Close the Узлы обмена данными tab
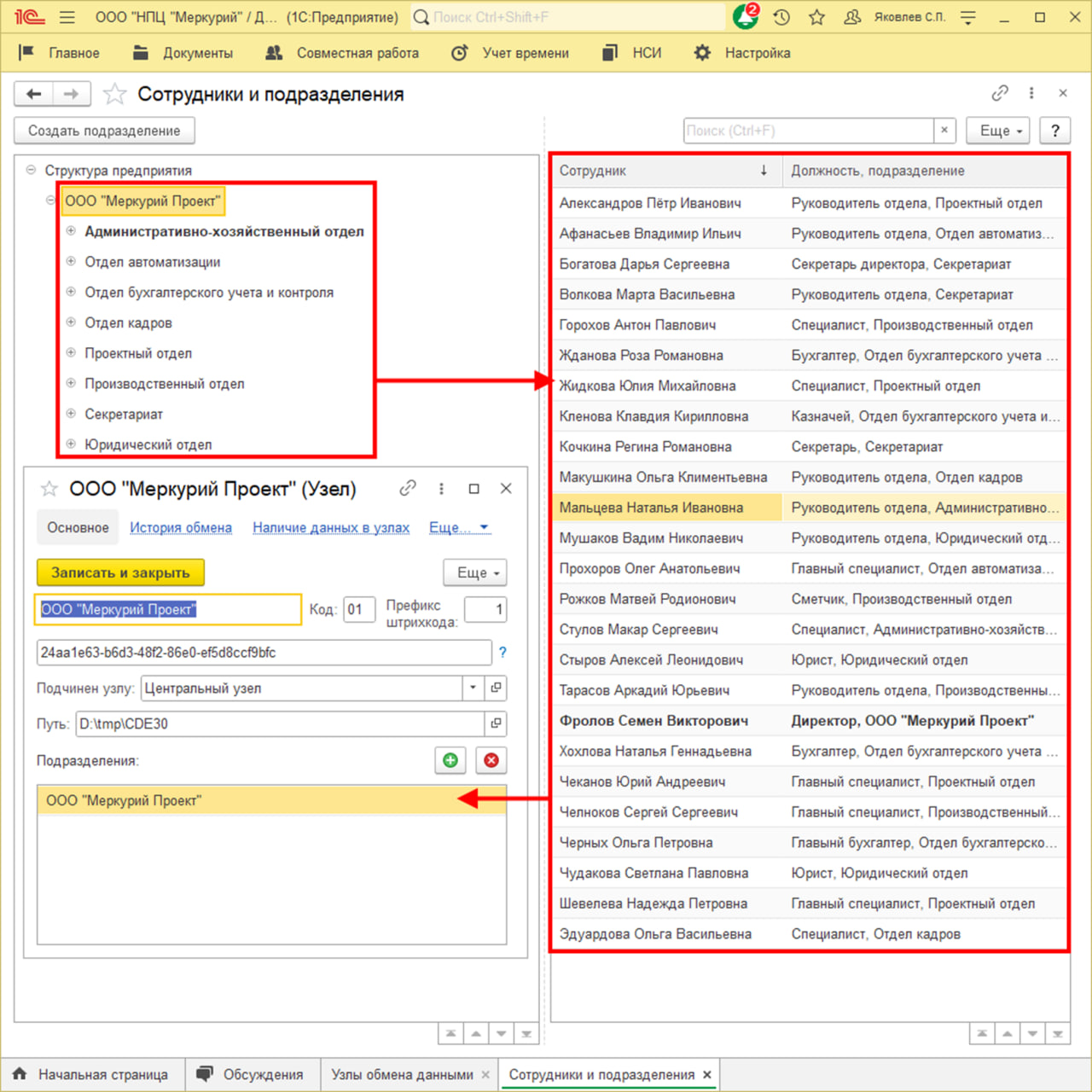 click(x=485, y=1075)
